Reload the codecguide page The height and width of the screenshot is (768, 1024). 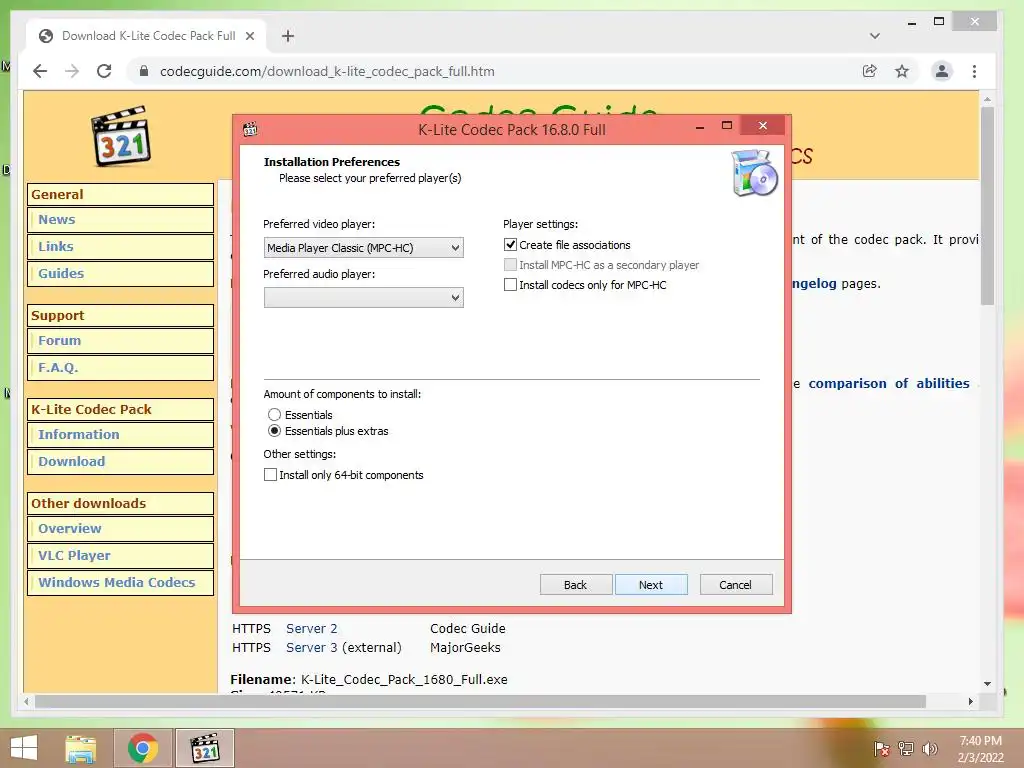[104, 71]
